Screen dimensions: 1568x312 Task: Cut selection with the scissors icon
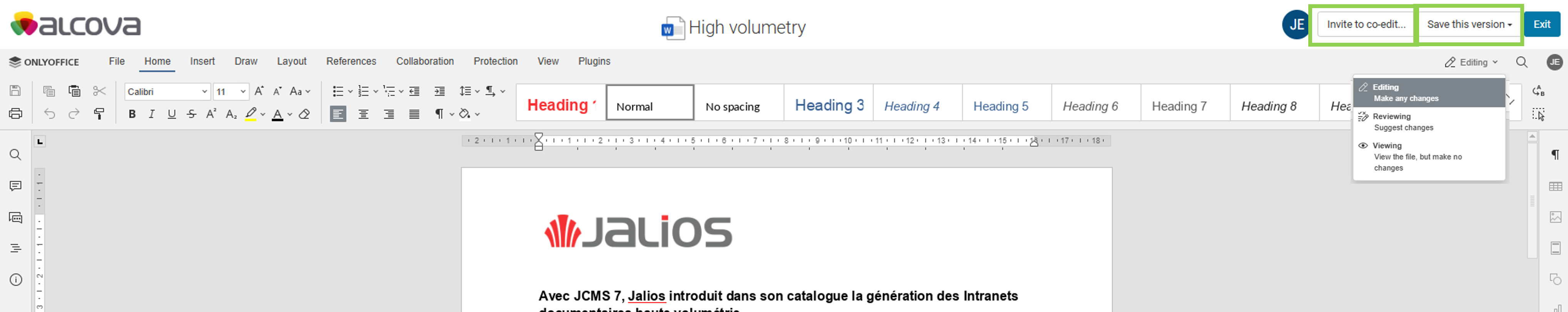coord(99,91)
